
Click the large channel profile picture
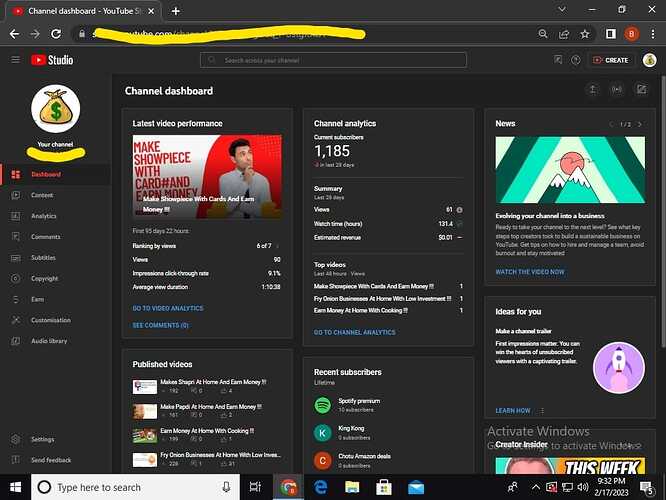(x=56, y=109)
